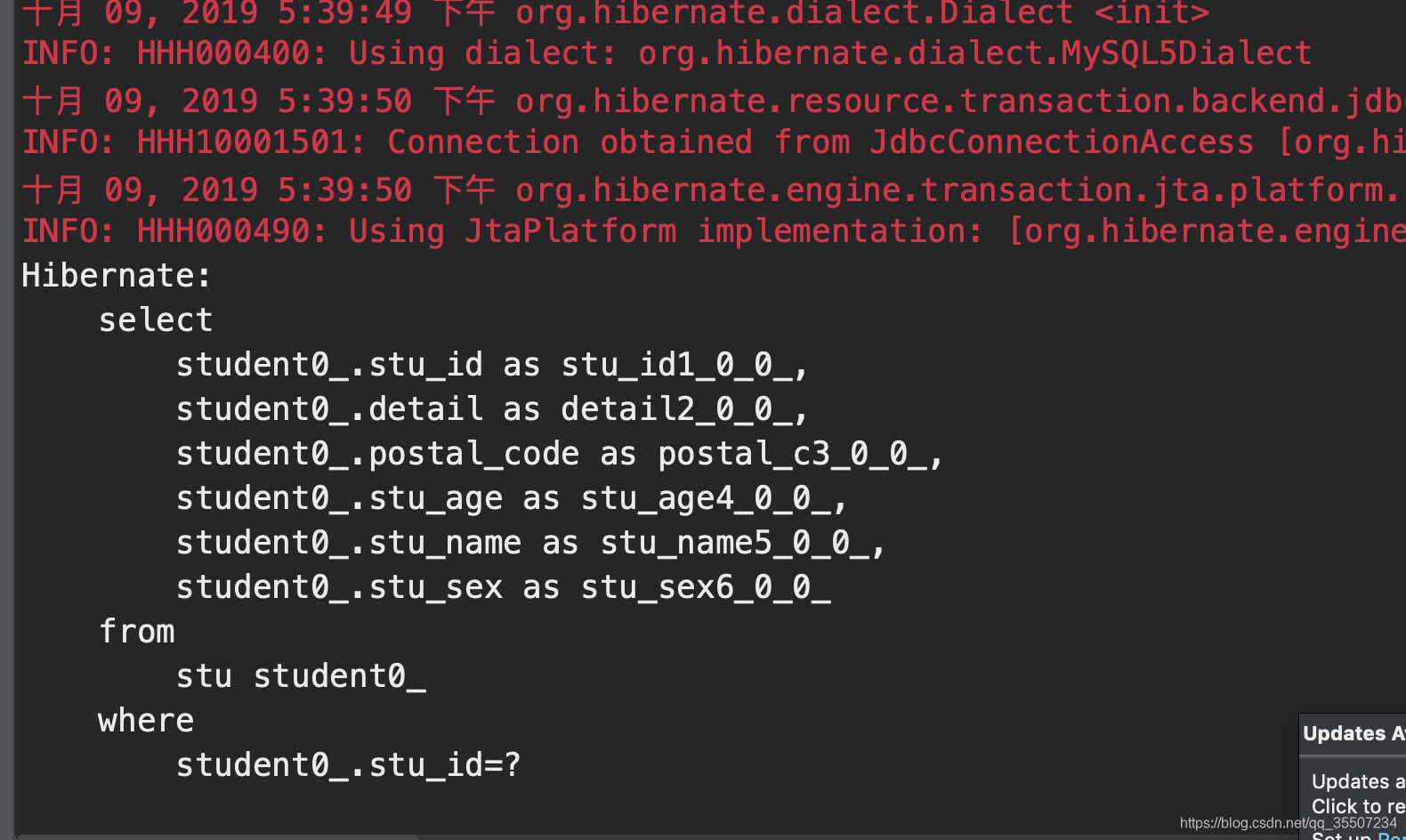Click the horizontal scrollbar at the console bottom
This screenshot has width=1406, height=840.
(218, 836)
